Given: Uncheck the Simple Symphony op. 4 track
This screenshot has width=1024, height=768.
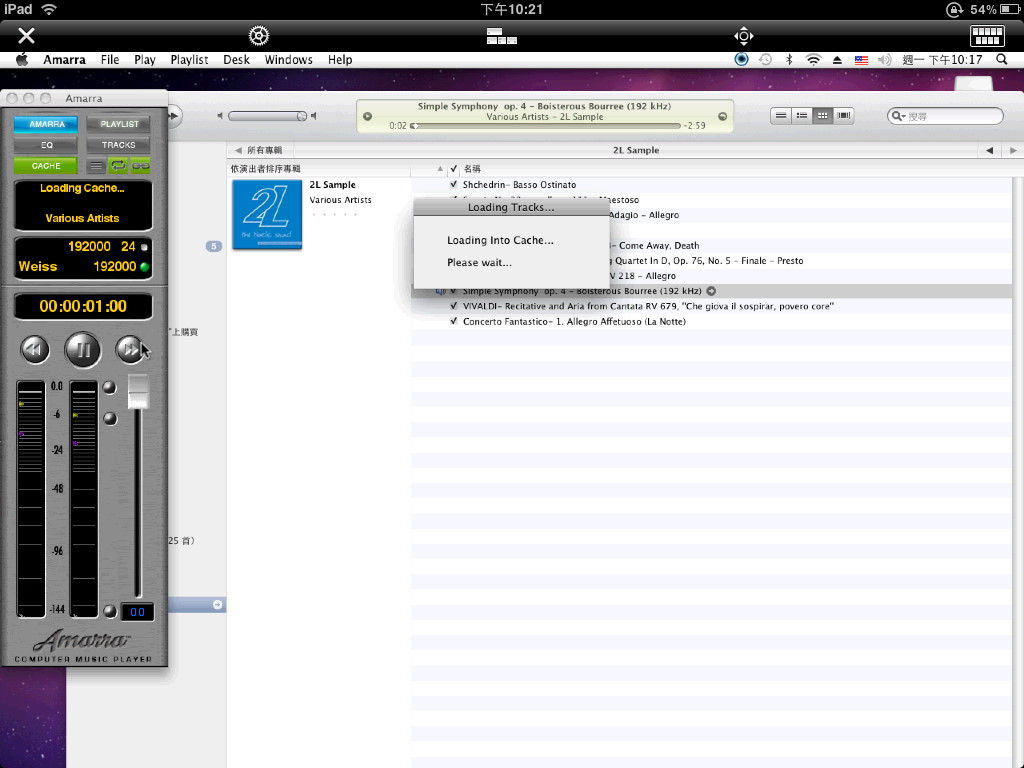Looking at the screenshot, I should [454, 291].
